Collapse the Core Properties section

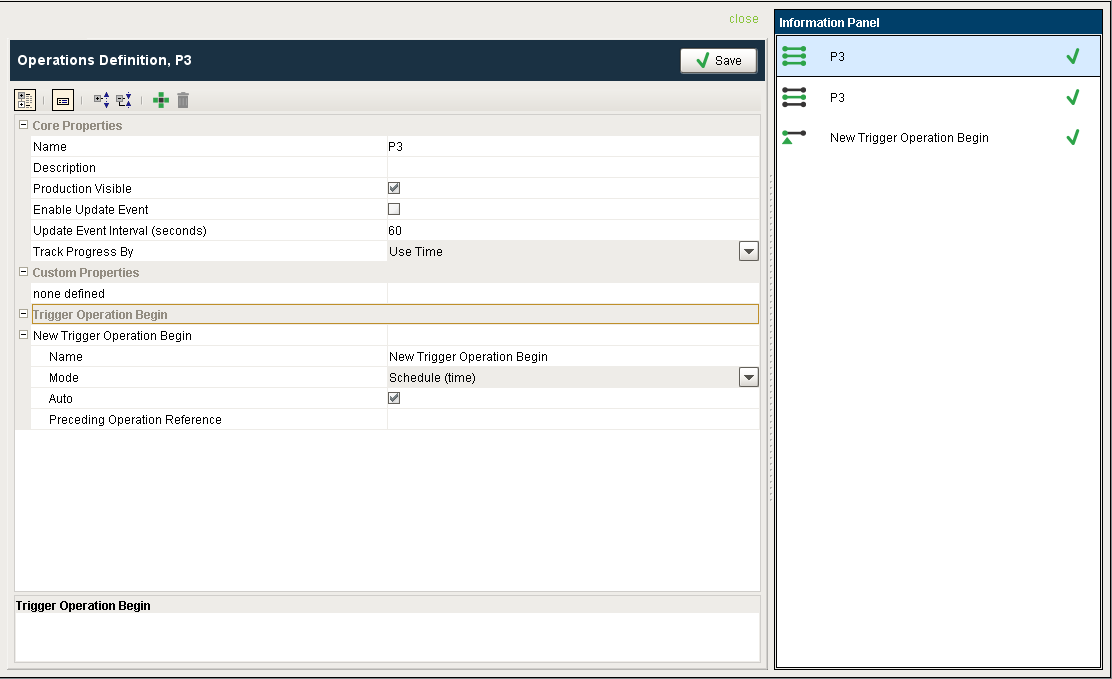[x=23, y=126]
